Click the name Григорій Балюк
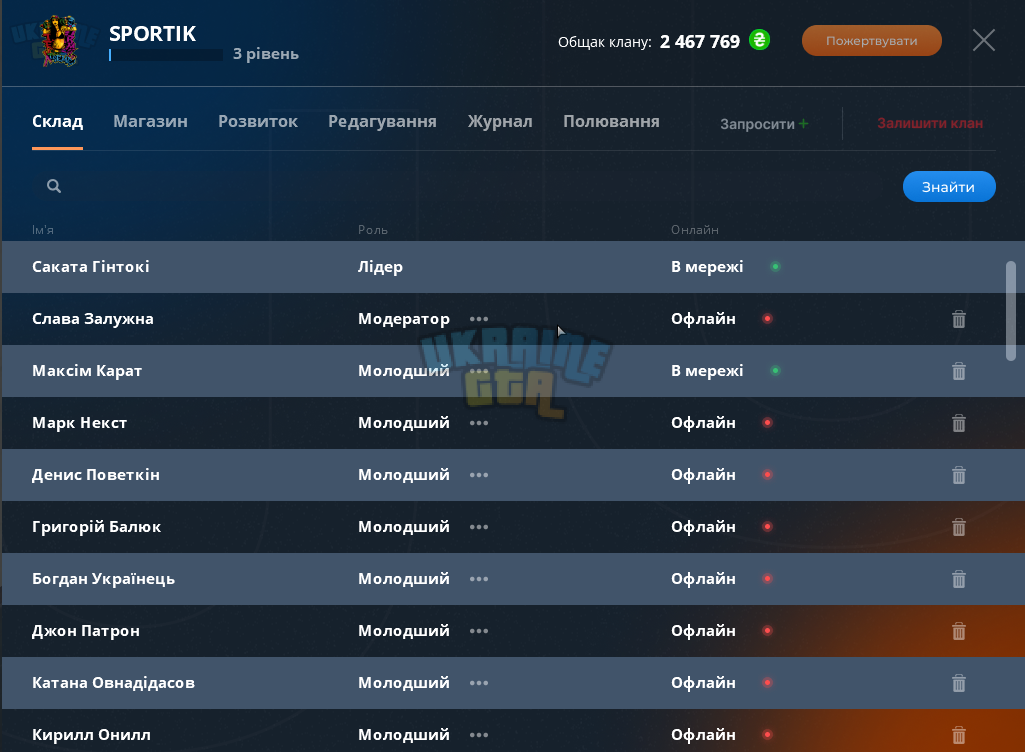The image size is (1025, 752). tap(96, 527)
